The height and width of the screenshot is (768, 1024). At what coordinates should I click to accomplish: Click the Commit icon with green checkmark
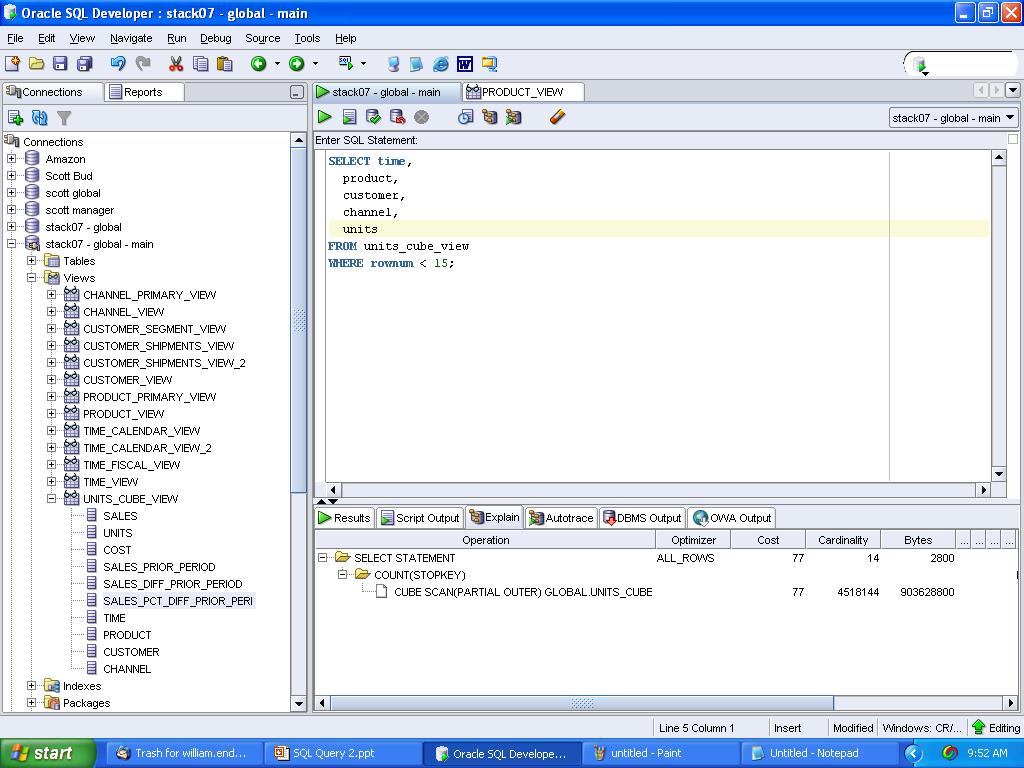point(374,117)
